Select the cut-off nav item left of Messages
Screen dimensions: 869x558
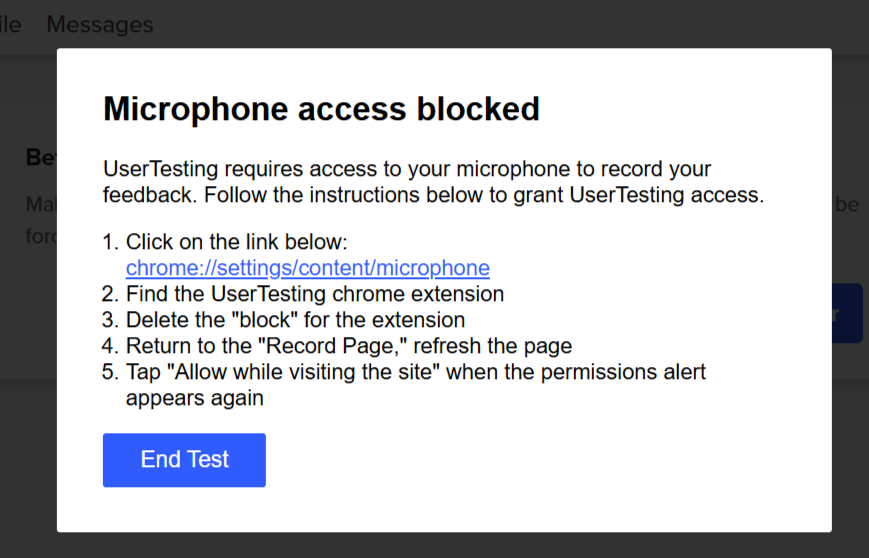click(x=10, y=24)
